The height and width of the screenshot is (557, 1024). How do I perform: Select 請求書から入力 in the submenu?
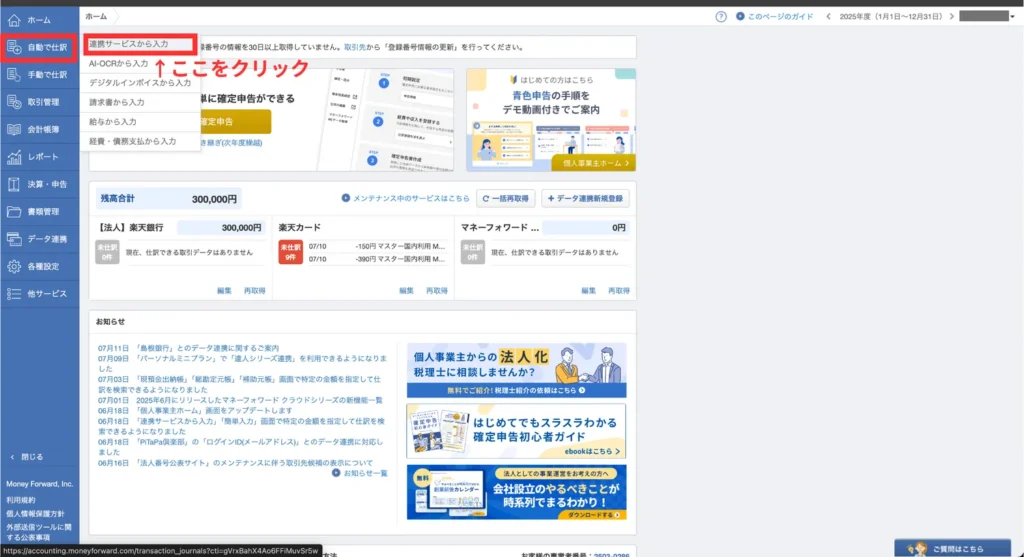coord(116,102)
